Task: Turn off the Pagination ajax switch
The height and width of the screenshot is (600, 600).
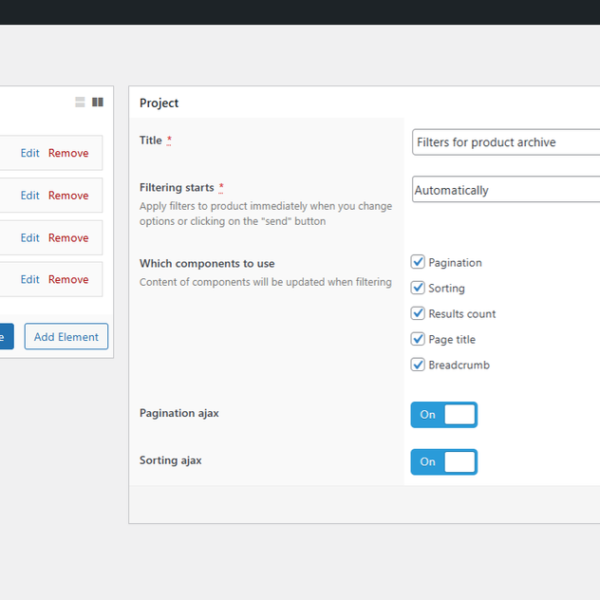Action: (x=444, y=415)
